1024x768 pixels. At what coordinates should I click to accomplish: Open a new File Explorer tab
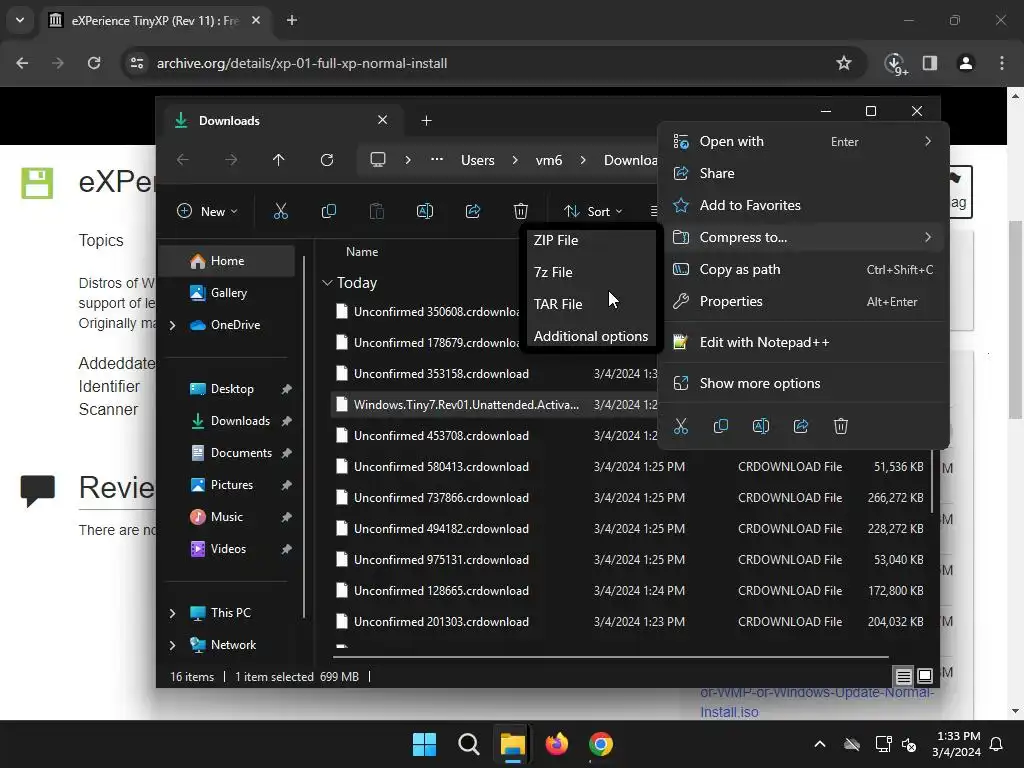(426, 121)
